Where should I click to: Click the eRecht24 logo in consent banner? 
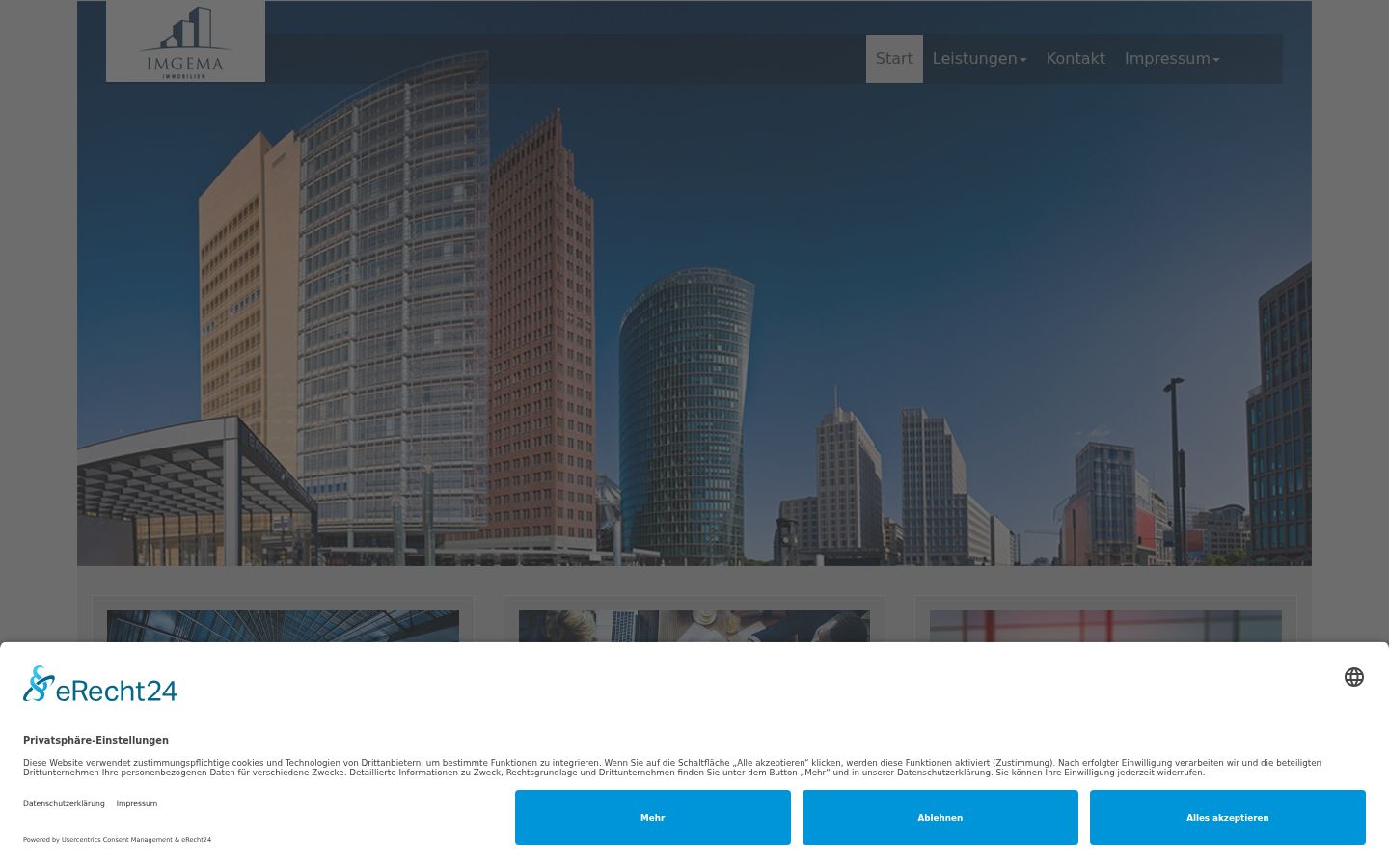100,684
